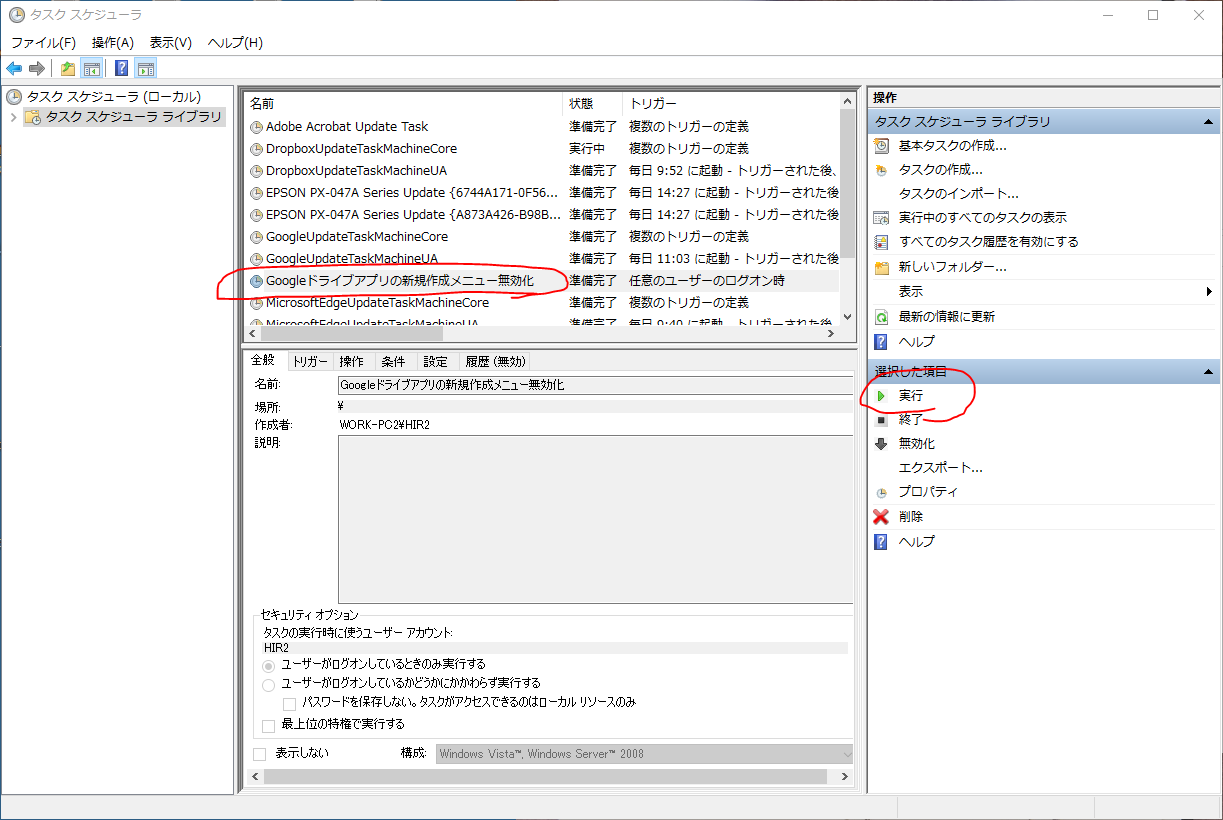Click the blue Help question-mark toolbar icon

tap(121, 68)
